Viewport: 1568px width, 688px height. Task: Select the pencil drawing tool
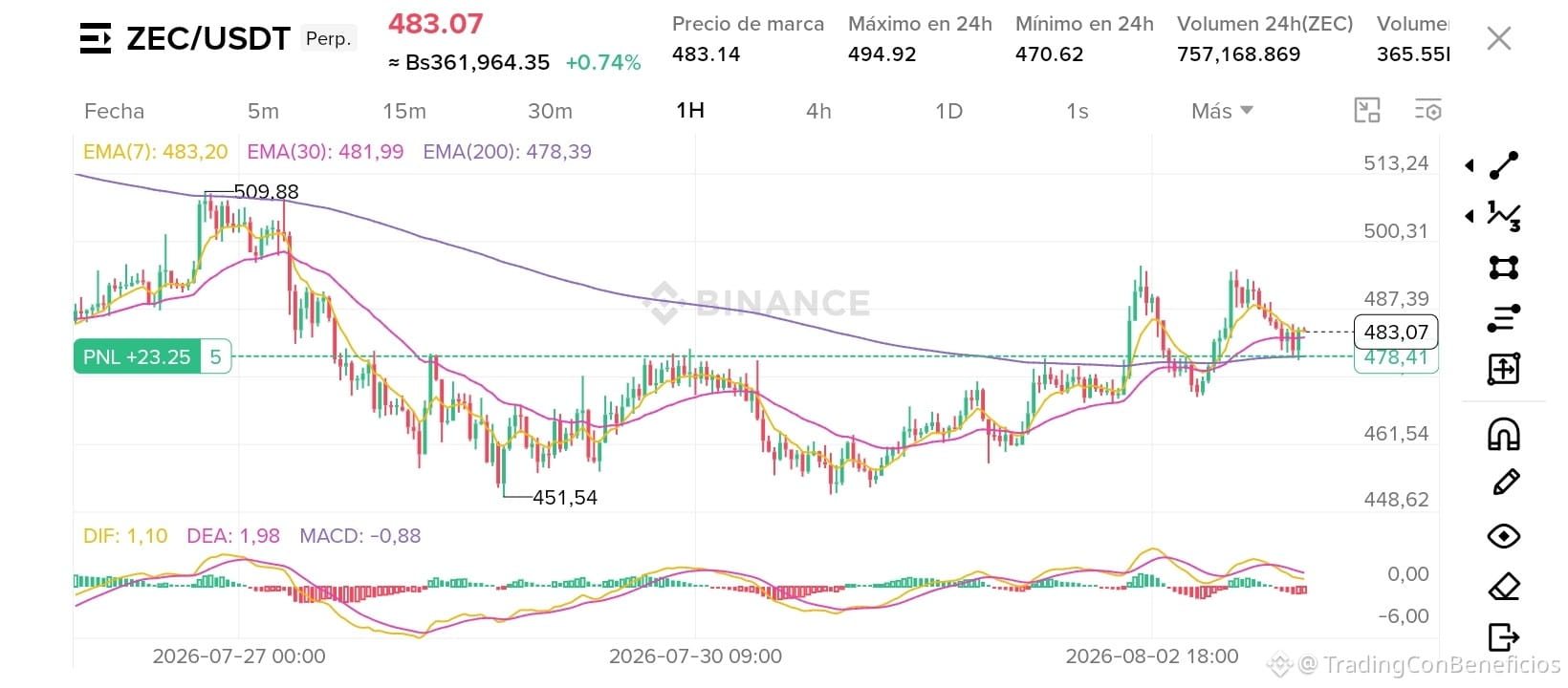(1505, 484)
